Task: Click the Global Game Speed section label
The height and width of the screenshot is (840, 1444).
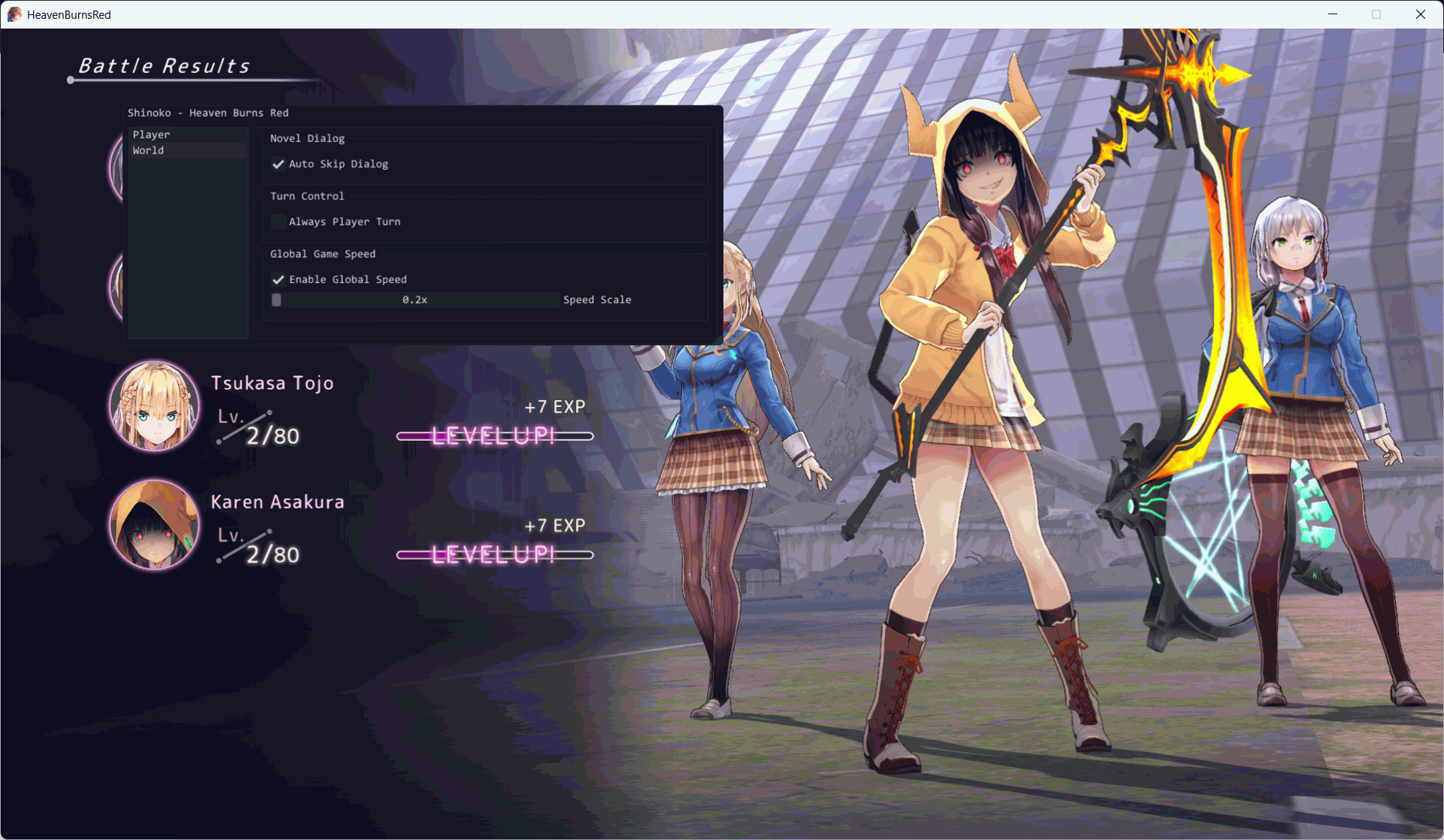Action: [323, 254]
